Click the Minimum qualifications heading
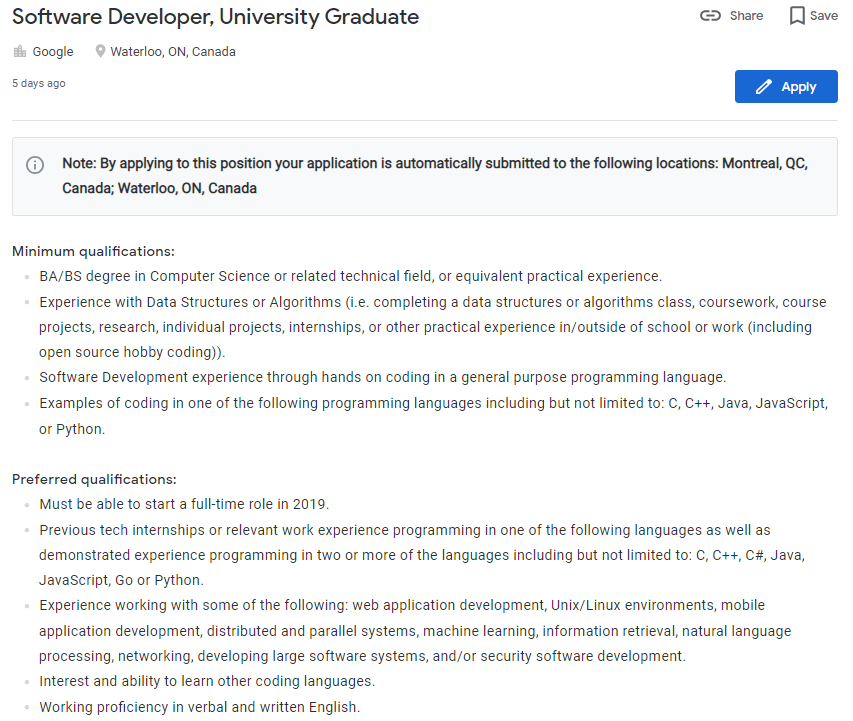The image size is (853, 721). pyautogui.click(x=93, y=251)
